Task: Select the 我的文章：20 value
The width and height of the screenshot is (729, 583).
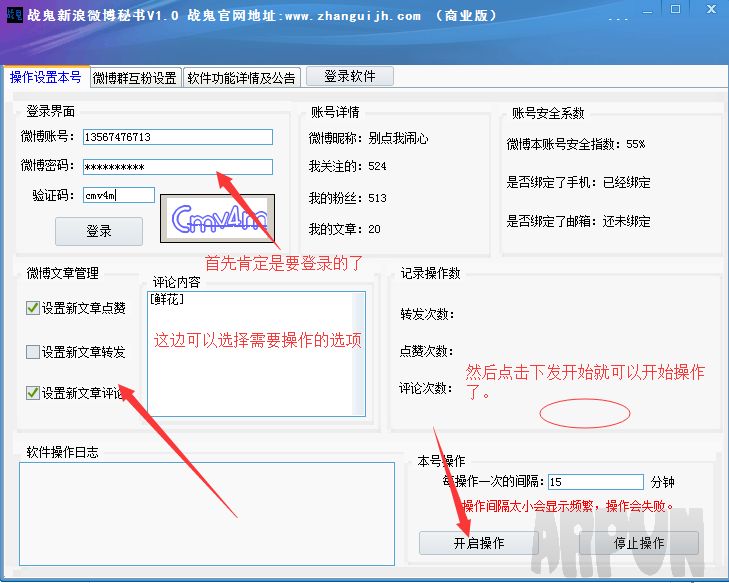Action: coord(345,229)
